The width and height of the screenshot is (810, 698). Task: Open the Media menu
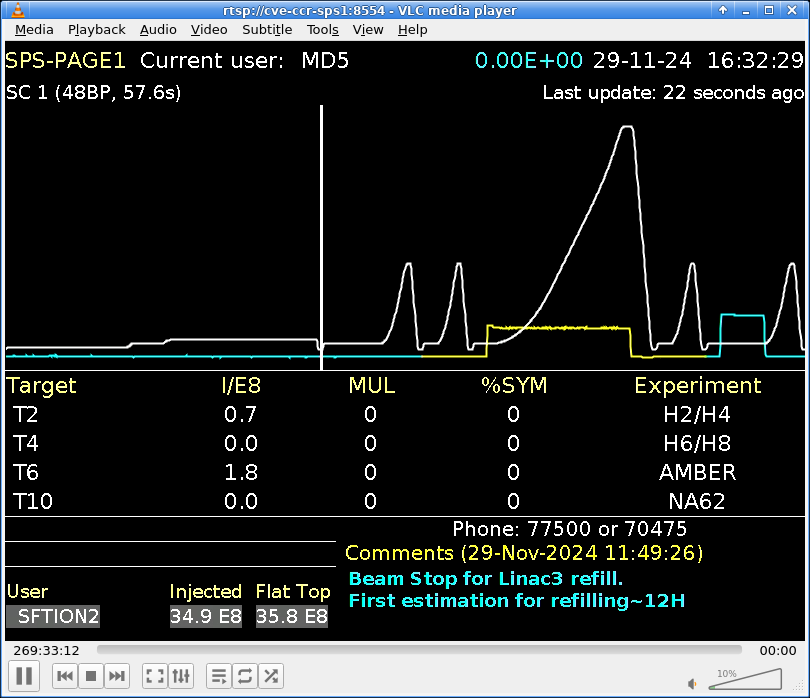click(x=34, y=30)
